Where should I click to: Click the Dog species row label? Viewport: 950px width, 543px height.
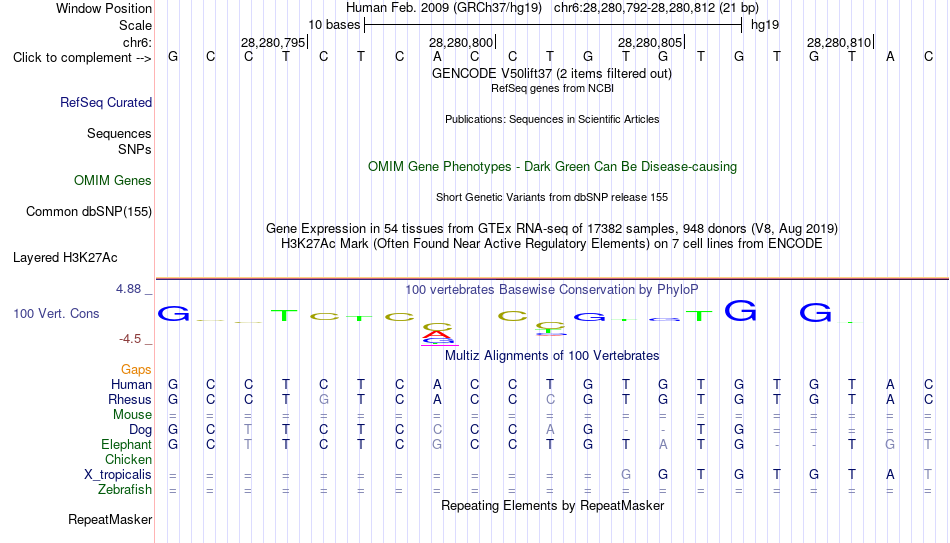(x=140, y=430)
